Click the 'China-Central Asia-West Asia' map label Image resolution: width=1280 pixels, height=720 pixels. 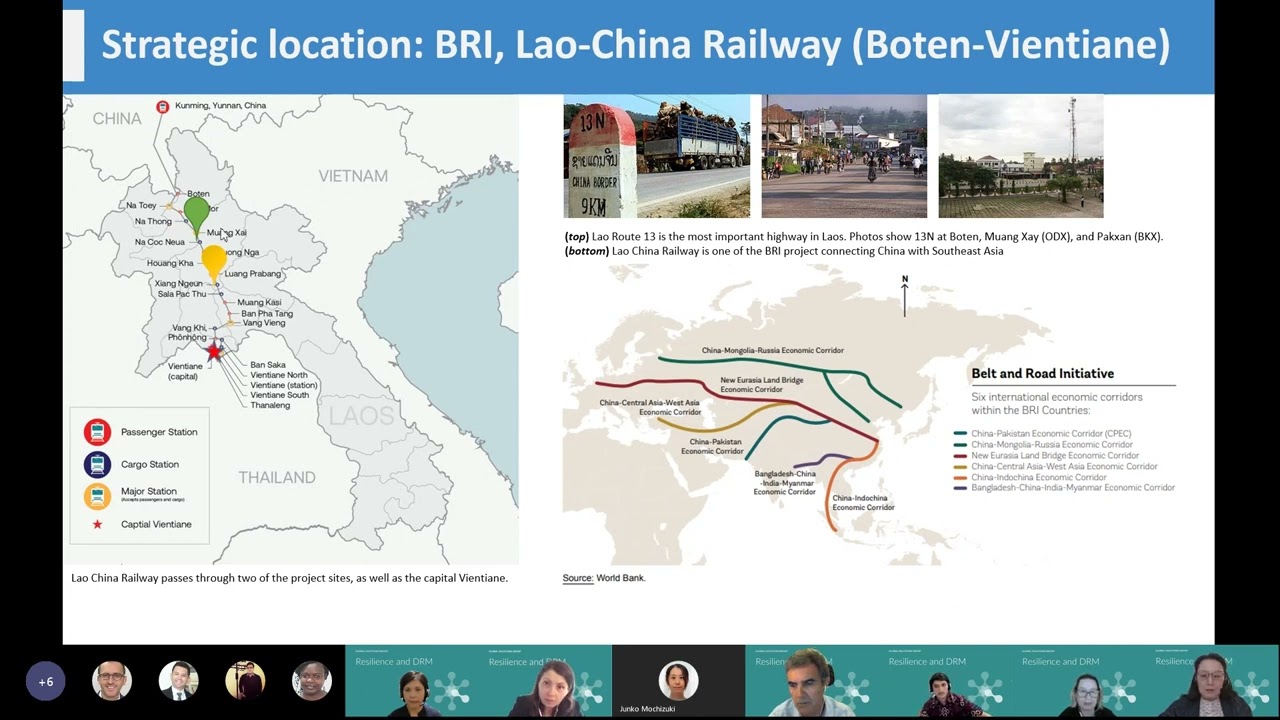(x=649, y=407)
